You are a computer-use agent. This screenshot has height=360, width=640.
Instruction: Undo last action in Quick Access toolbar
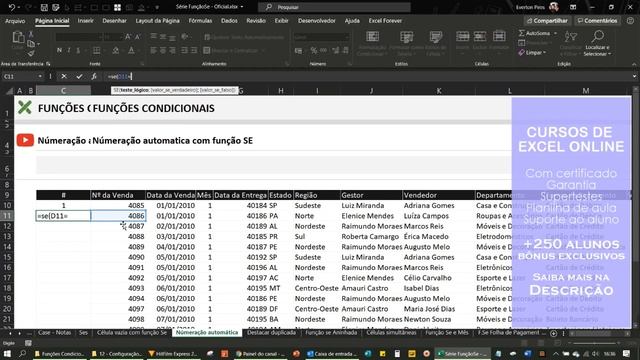[12, 7]
